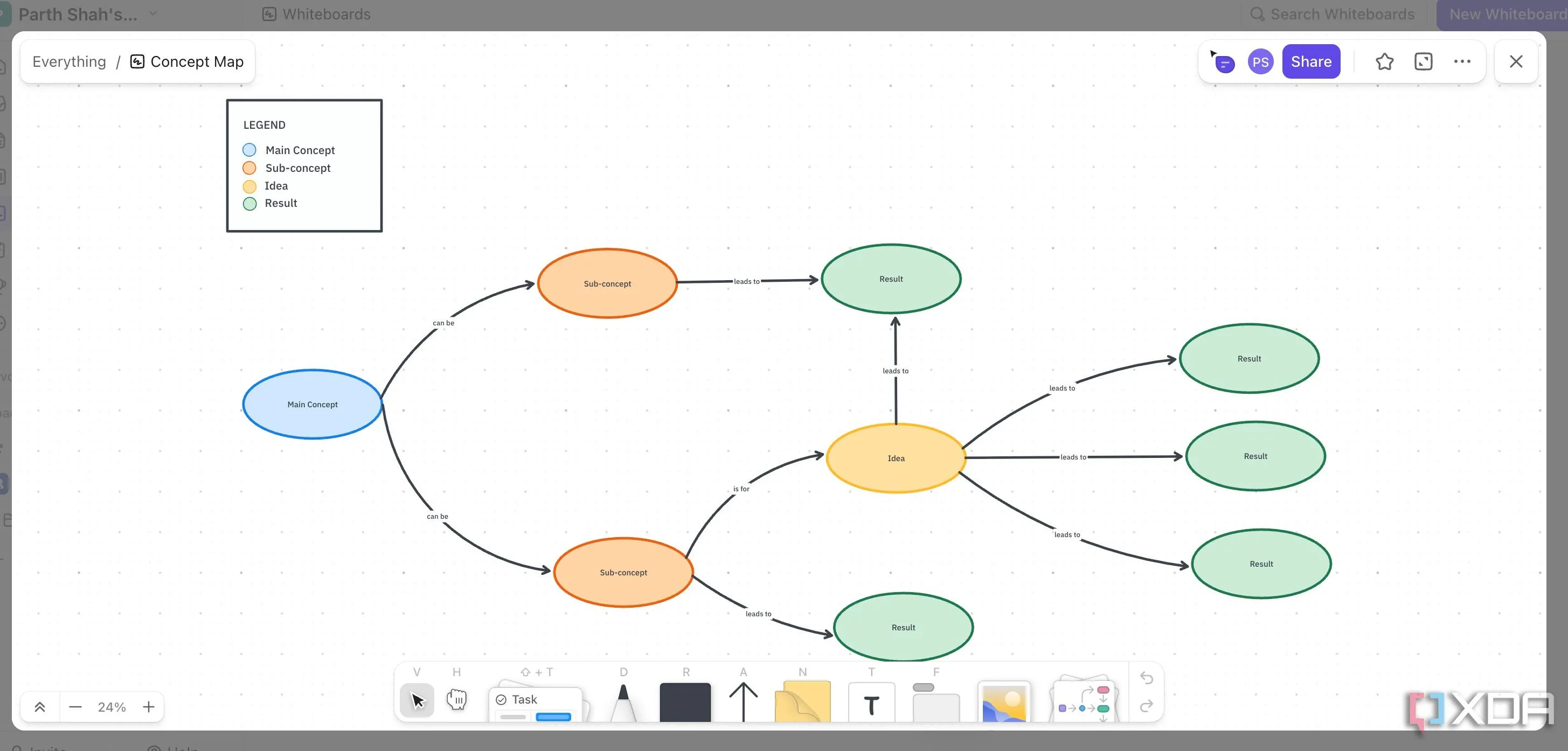Image resolution: width=1568 pixels, height=751 pixels.
Task: Choose the pen drawing tool
Action: click(623, 703)
